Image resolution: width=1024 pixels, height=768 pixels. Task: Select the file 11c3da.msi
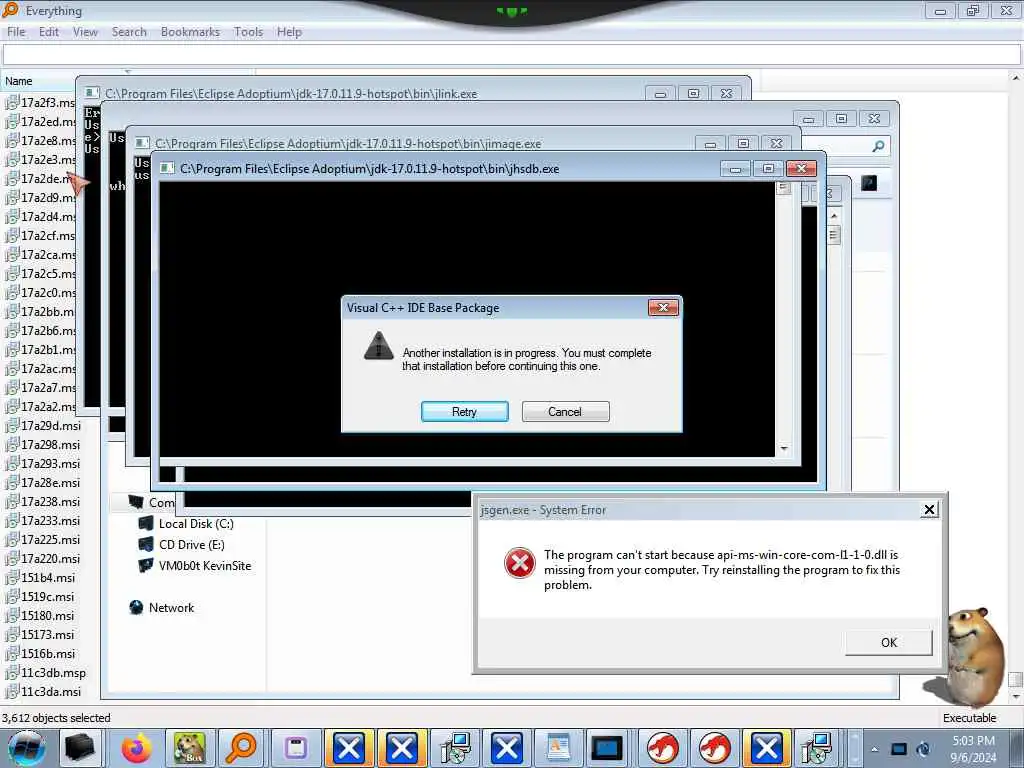(51, 692)
